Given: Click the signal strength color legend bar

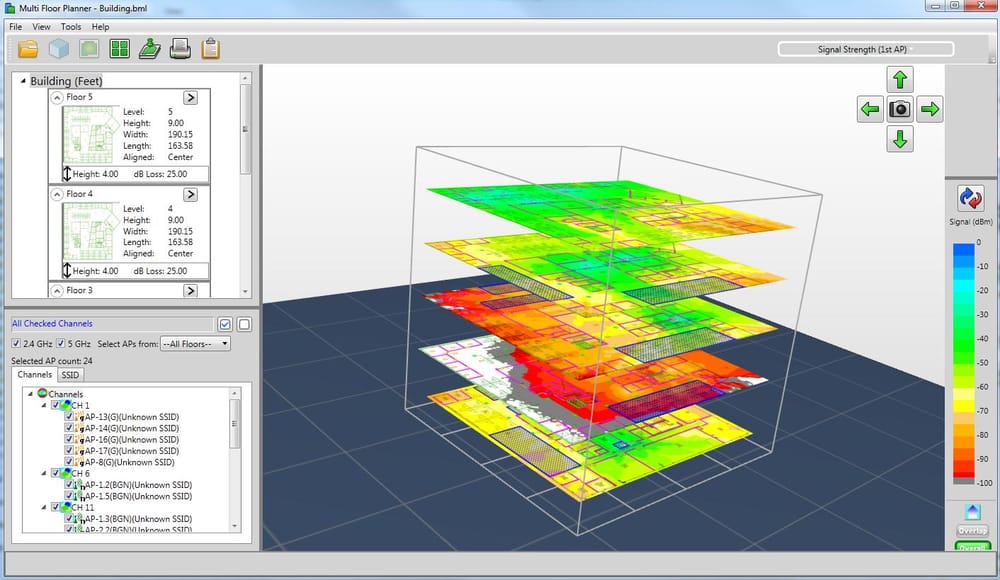Looking at the screenshot, I should pyautogui.click(x=962, y=365).
